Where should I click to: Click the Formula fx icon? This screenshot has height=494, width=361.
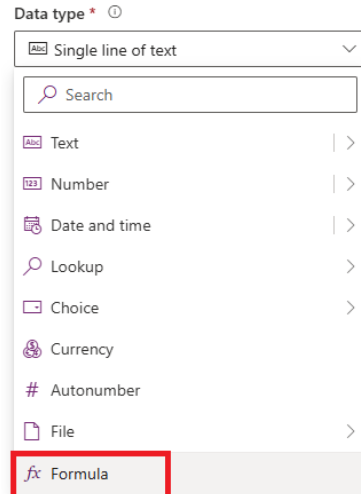point(33,473)
